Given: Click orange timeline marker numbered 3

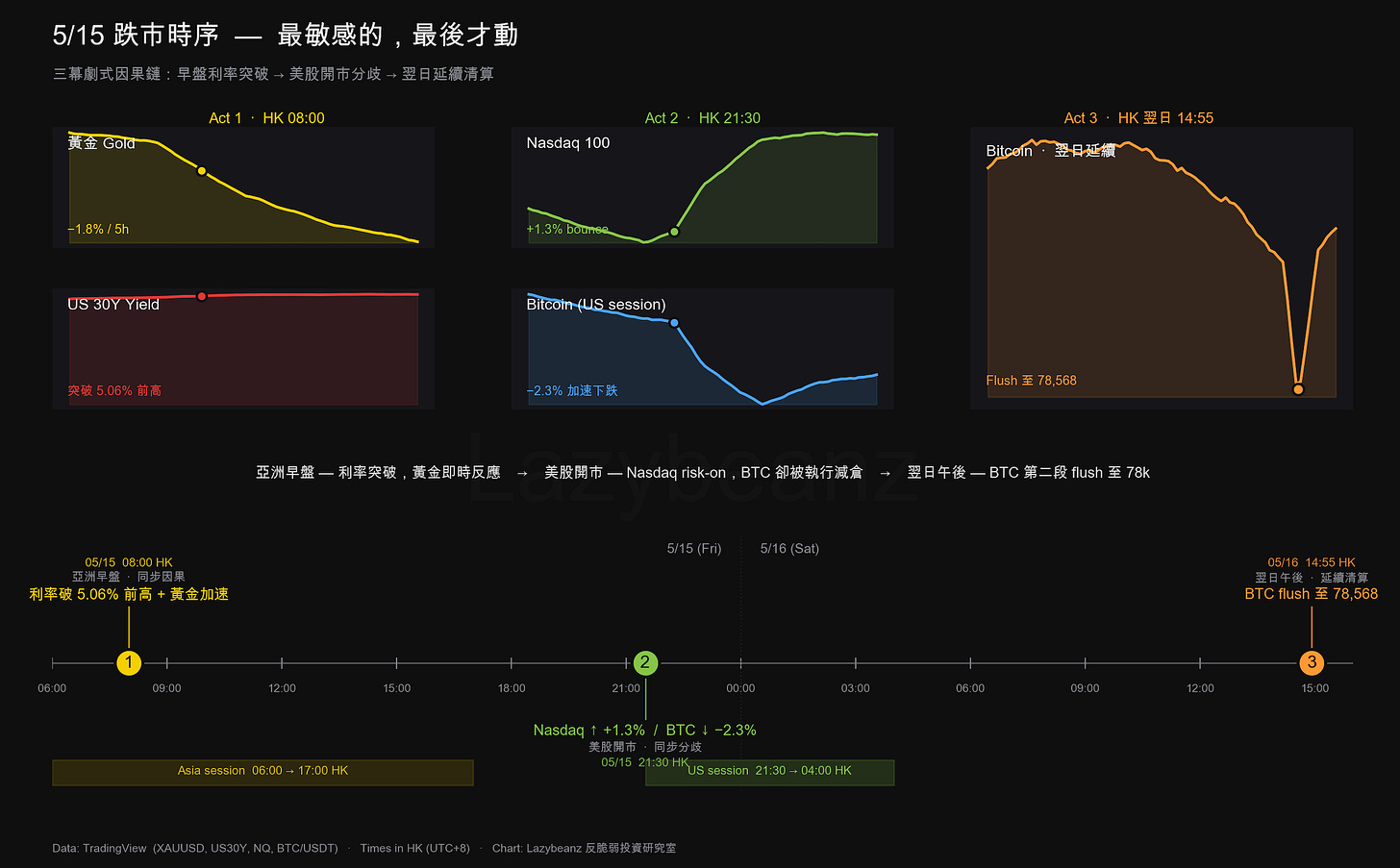Looking at the screenshot, I should [x=1312, y=662].
